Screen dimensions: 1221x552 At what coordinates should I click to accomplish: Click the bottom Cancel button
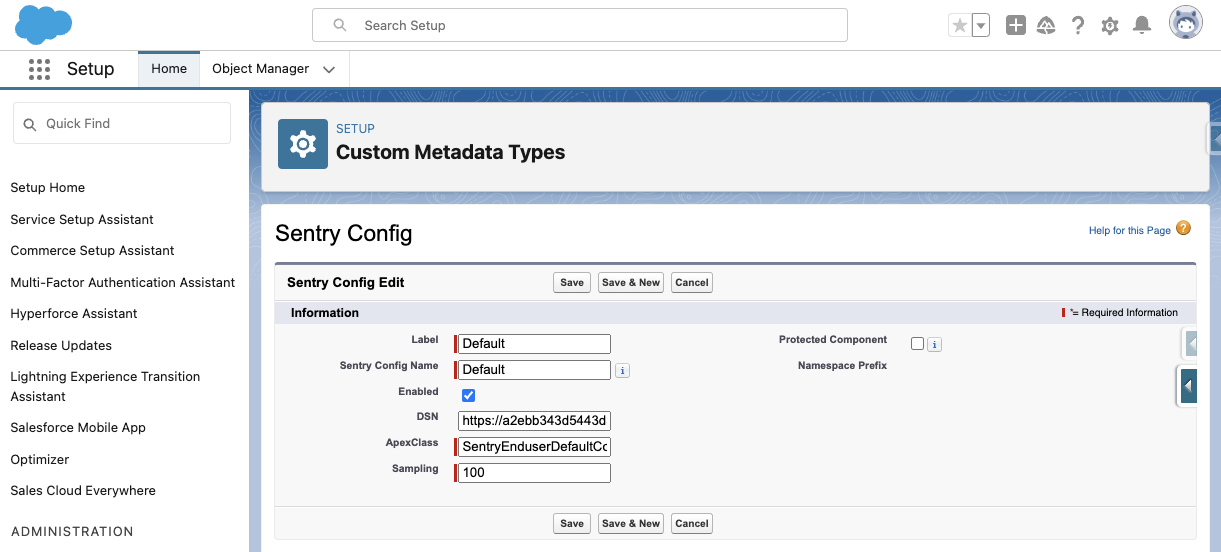tap(692, 523)
